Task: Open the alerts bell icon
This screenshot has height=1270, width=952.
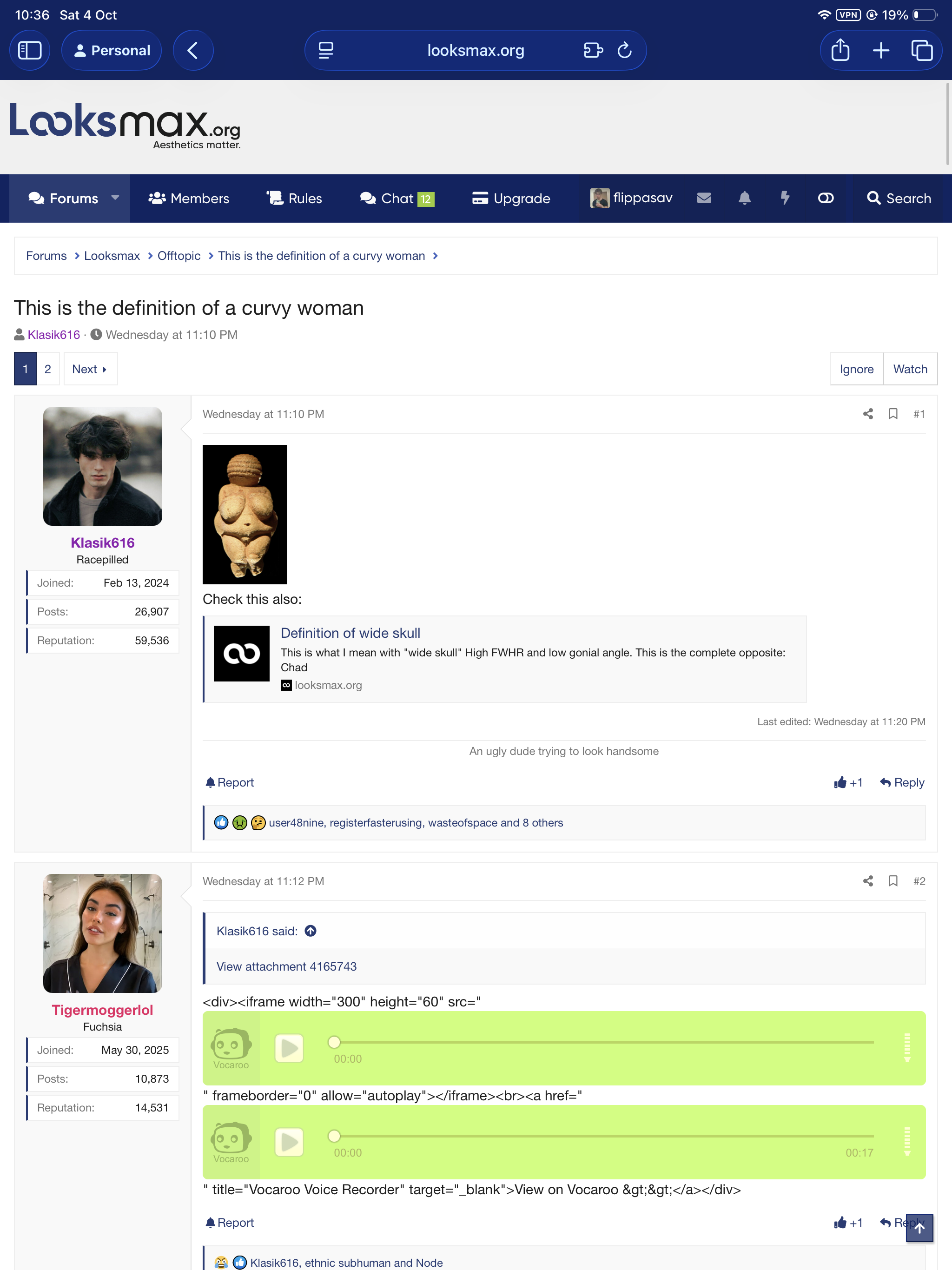Action: (x=744, y=198)
